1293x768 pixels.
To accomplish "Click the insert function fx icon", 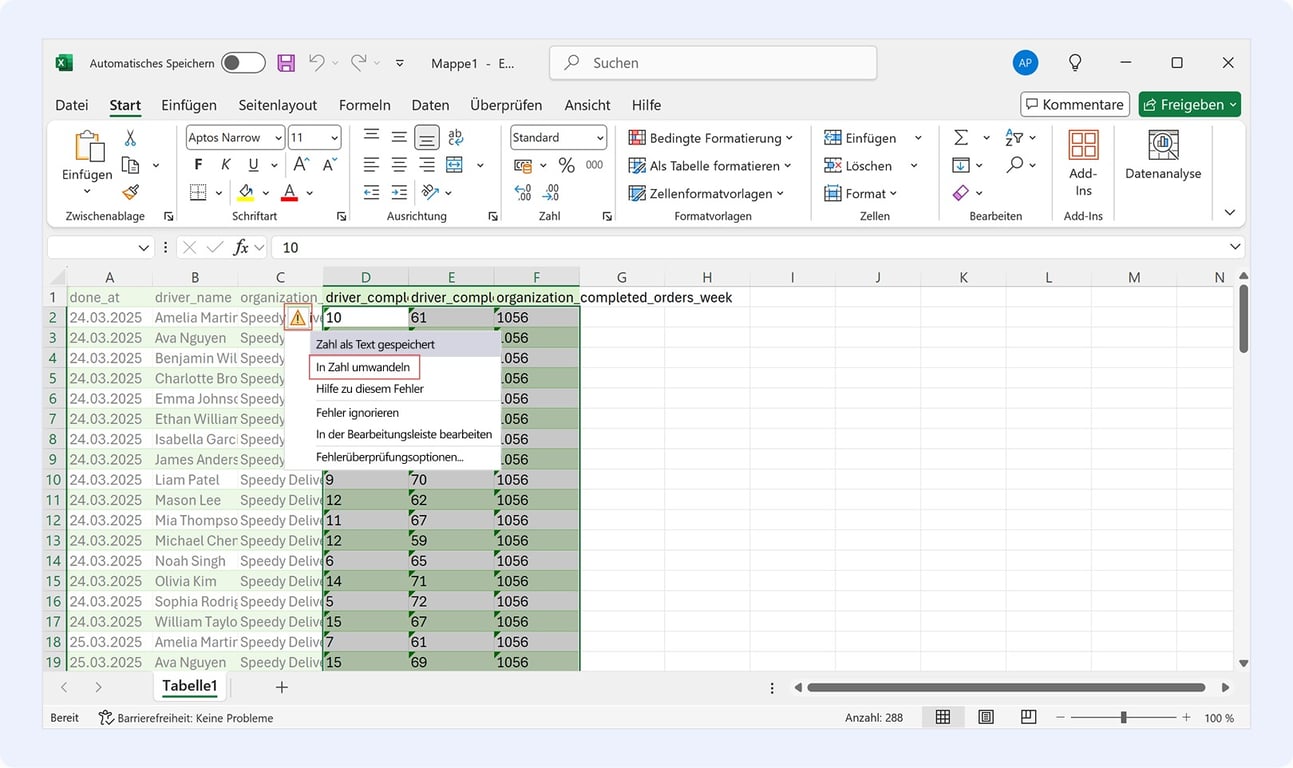I will pos(241,247).
